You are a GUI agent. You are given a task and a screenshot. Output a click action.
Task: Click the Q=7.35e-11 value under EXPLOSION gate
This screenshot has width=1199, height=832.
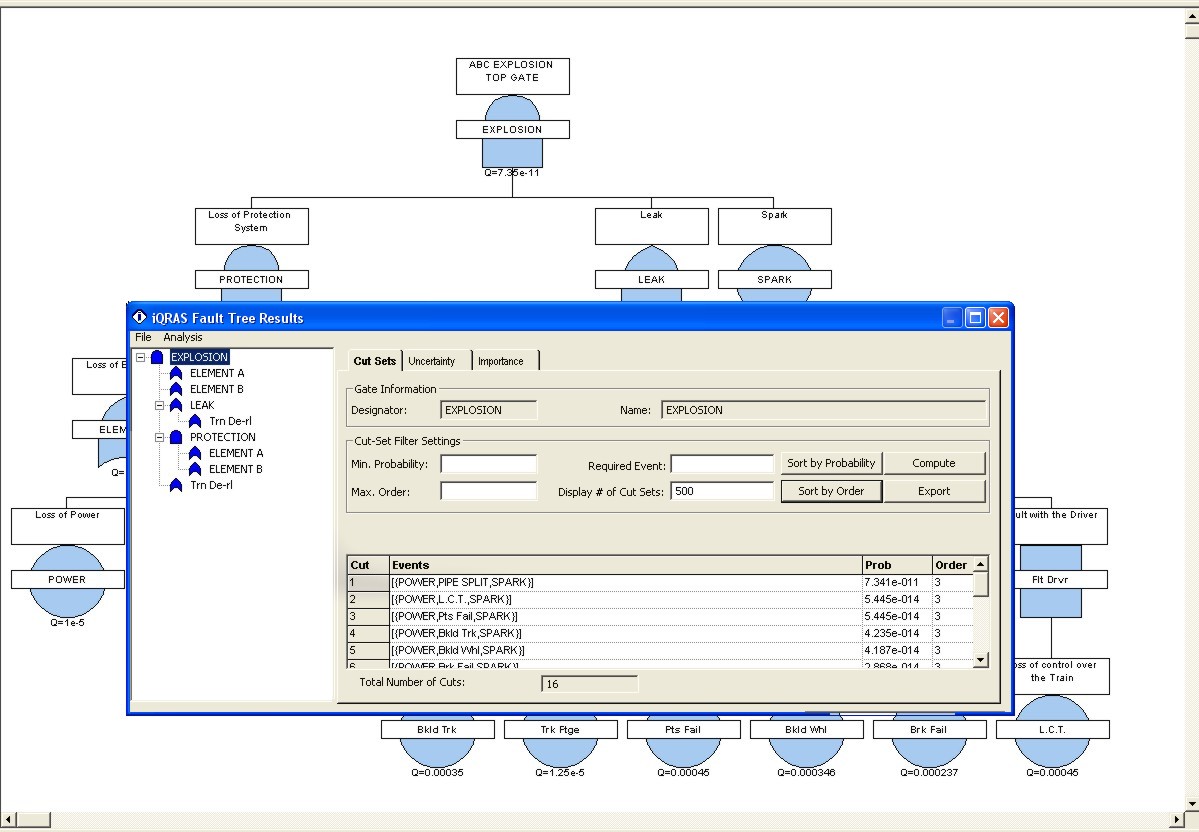click(x=512, y=173)
